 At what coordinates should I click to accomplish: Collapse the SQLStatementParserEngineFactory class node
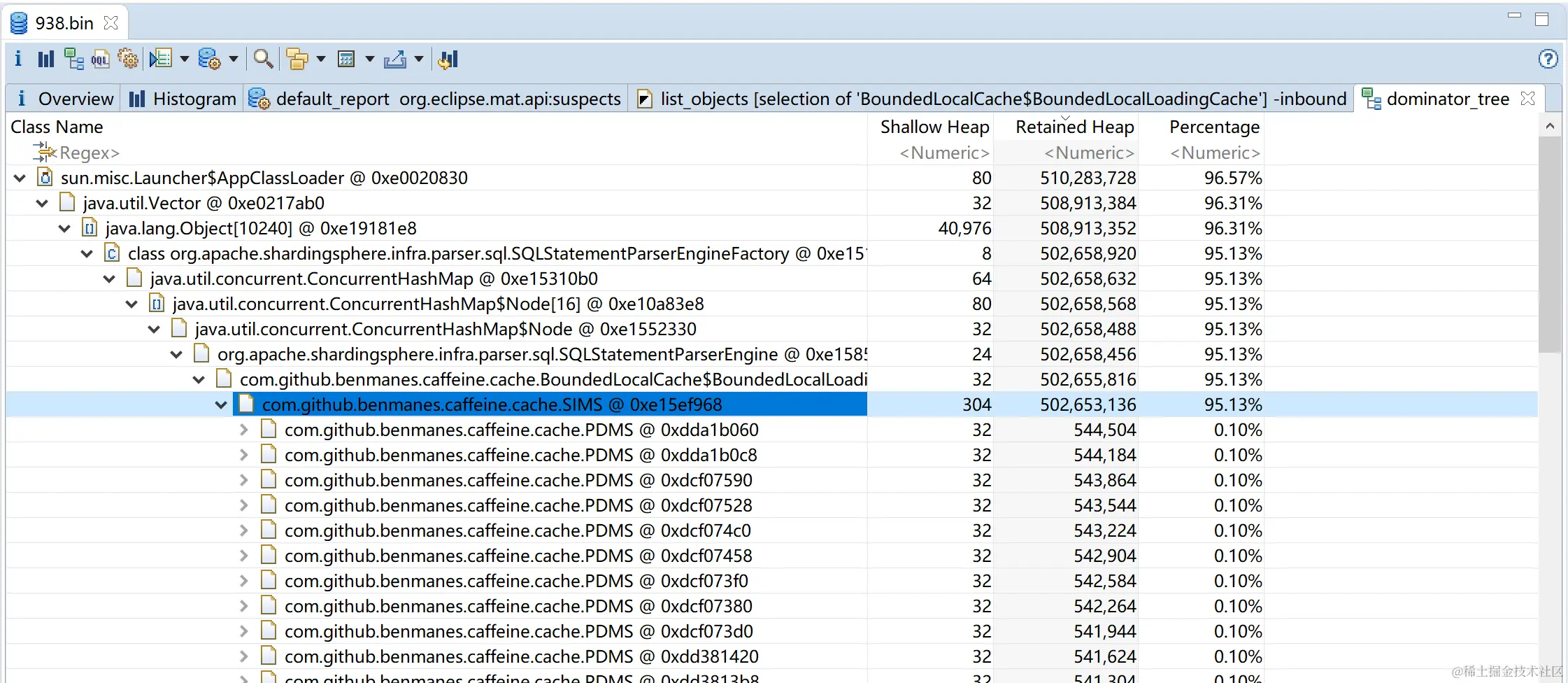pos(87,254)
